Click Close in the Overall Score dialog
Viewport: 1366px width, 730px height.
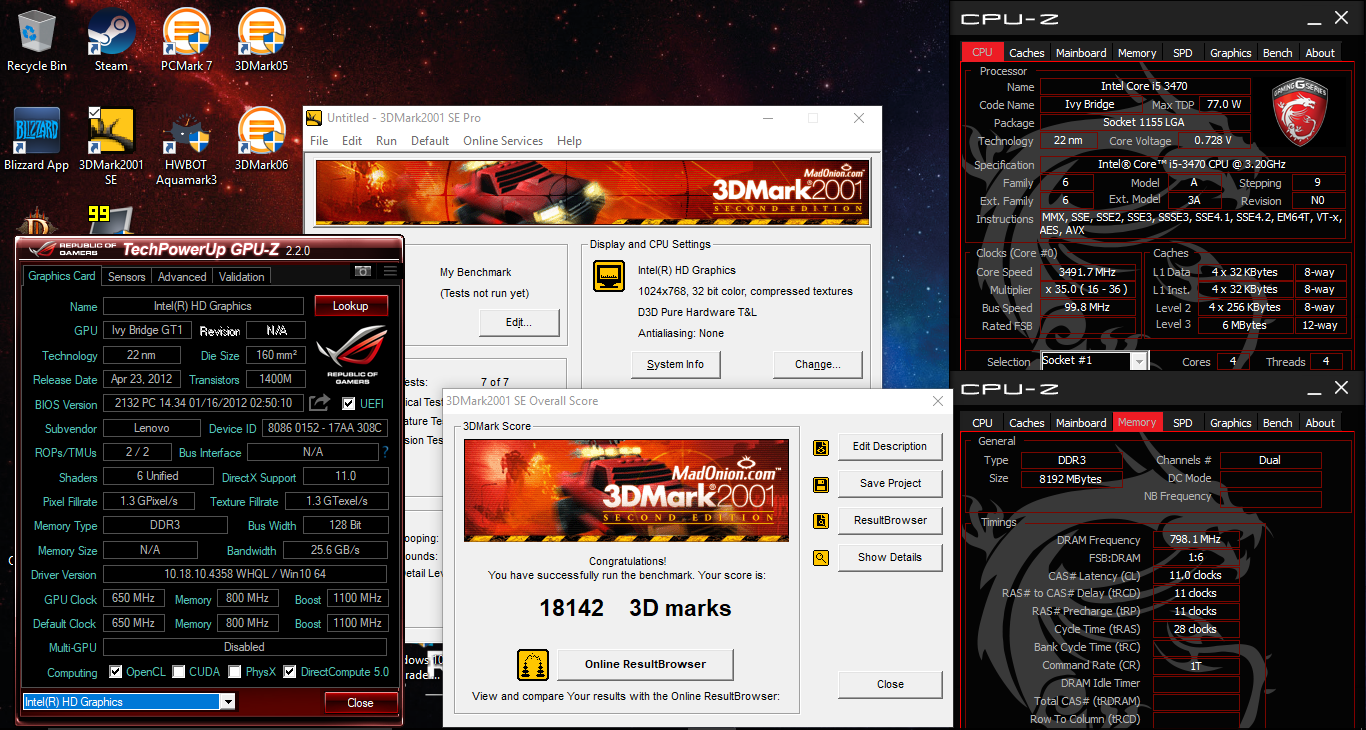(x=890, y=685)
